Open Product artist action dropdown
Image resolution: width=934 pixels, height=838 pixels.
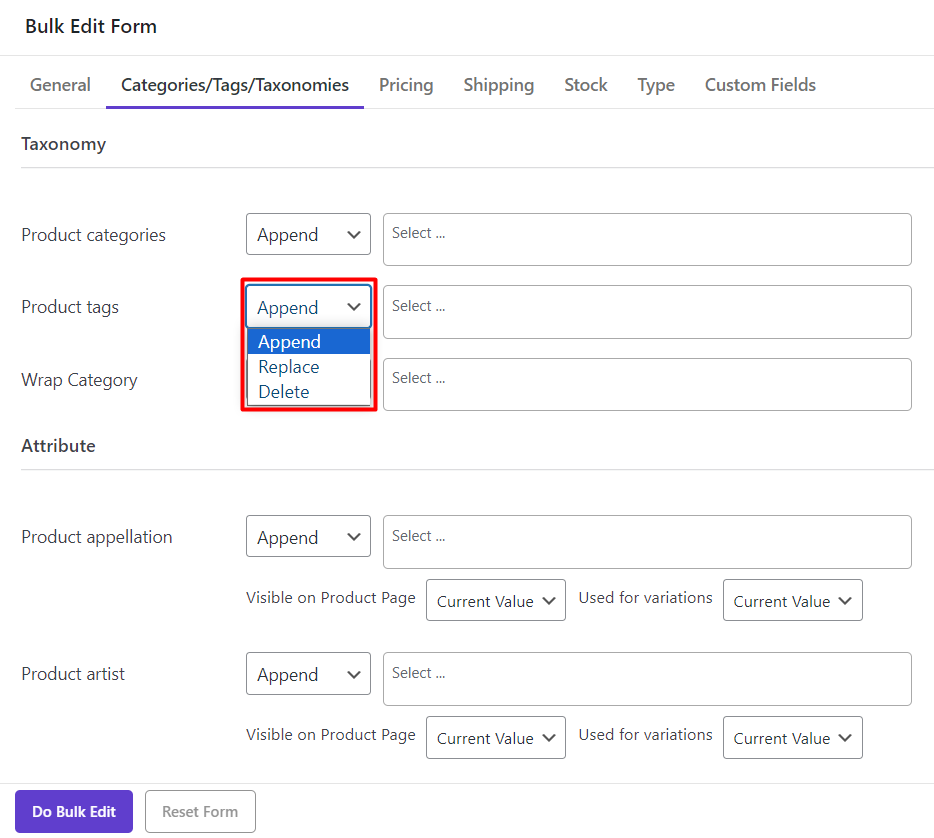click(308, 674)
